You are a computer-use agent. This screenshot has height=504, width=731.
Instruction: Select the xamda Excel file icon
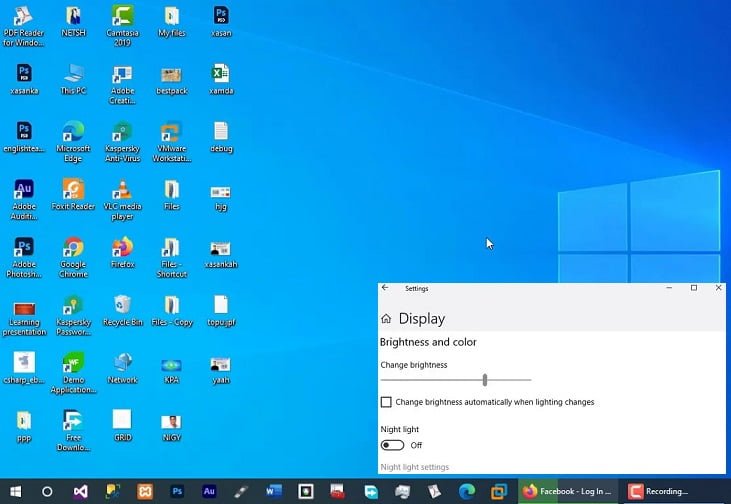point(221,80)
